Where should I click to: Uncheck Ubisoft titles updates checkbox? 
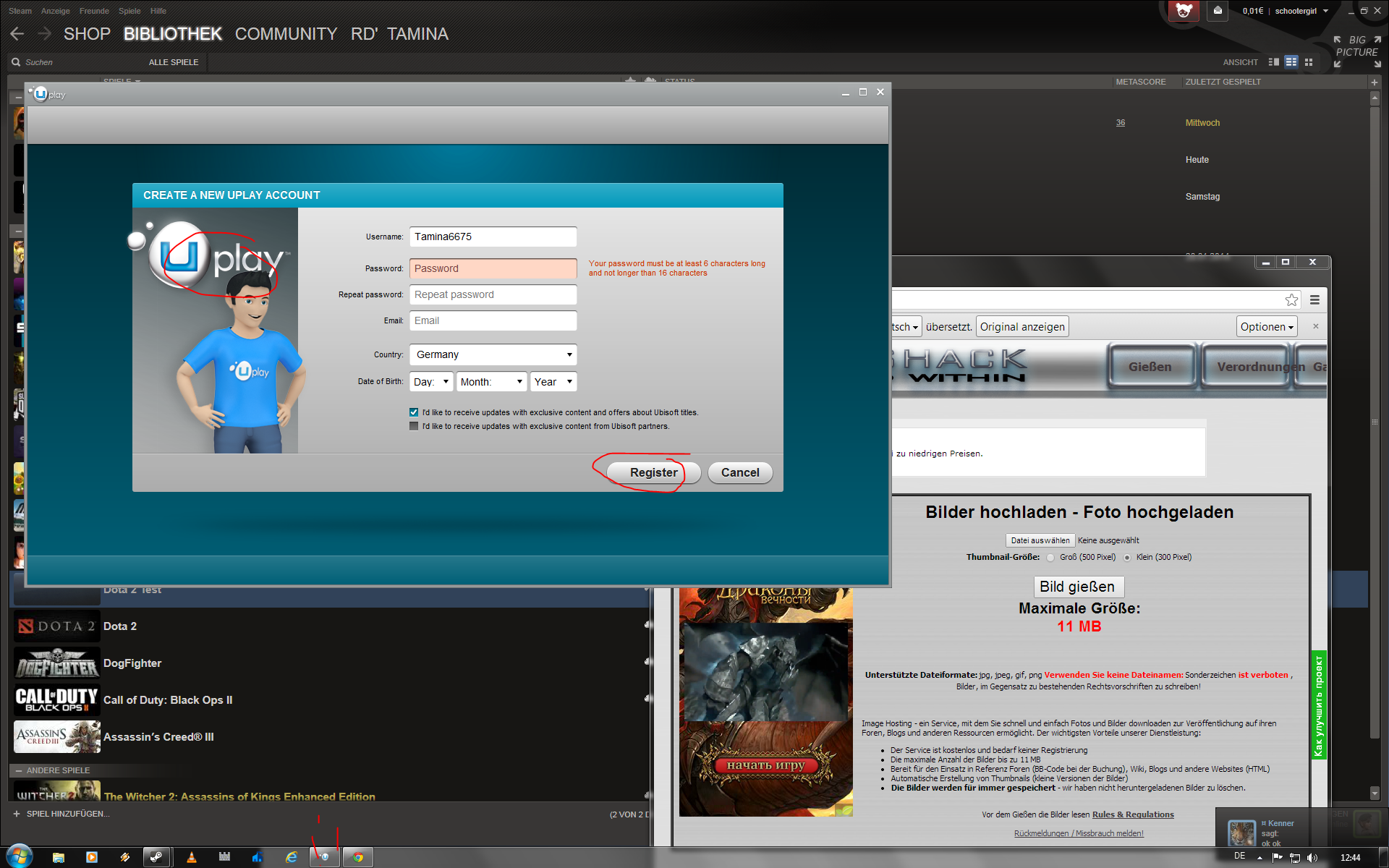(x=414, y=412)
